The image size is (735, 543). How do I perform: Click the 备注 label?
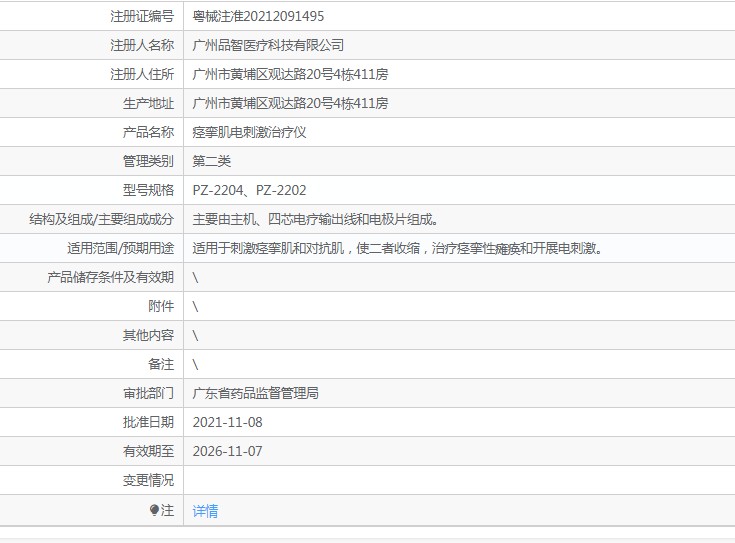click(161, 364)
